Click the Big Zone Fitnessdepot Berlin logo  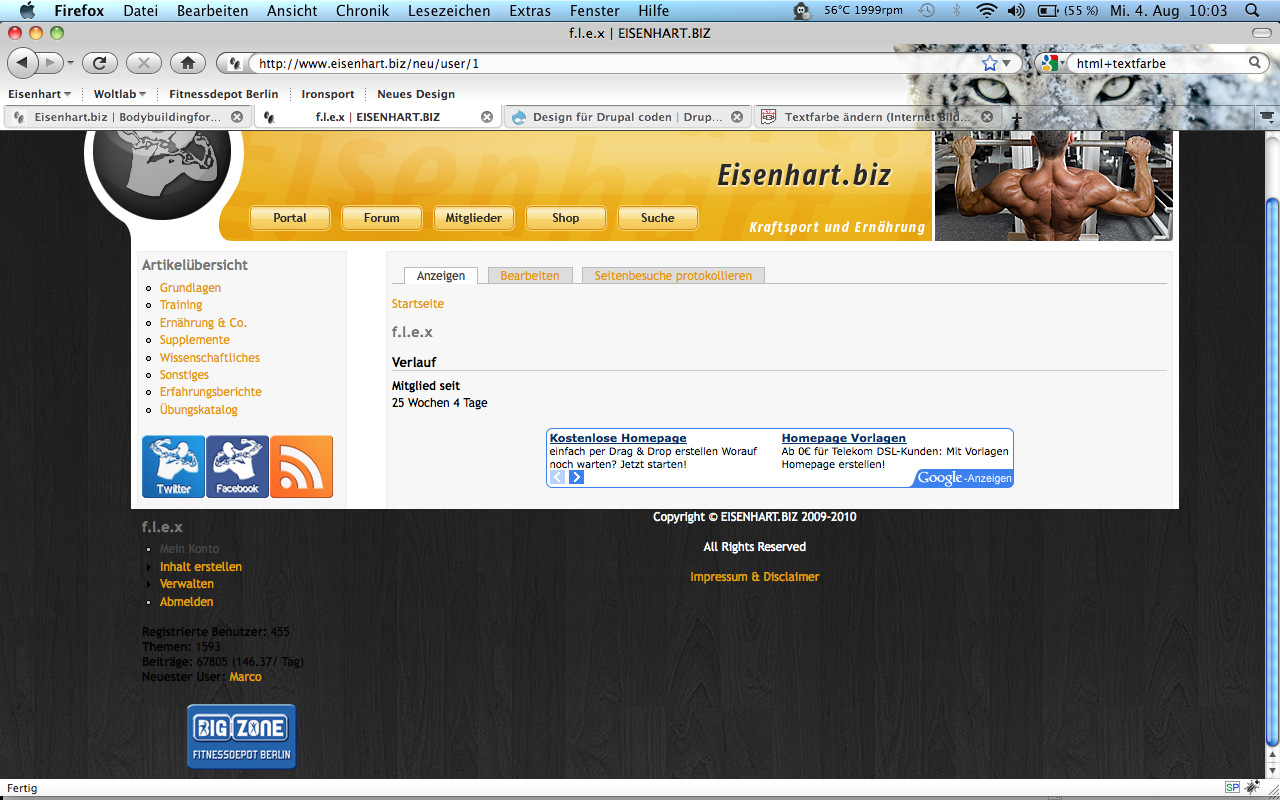pos(241,736)
